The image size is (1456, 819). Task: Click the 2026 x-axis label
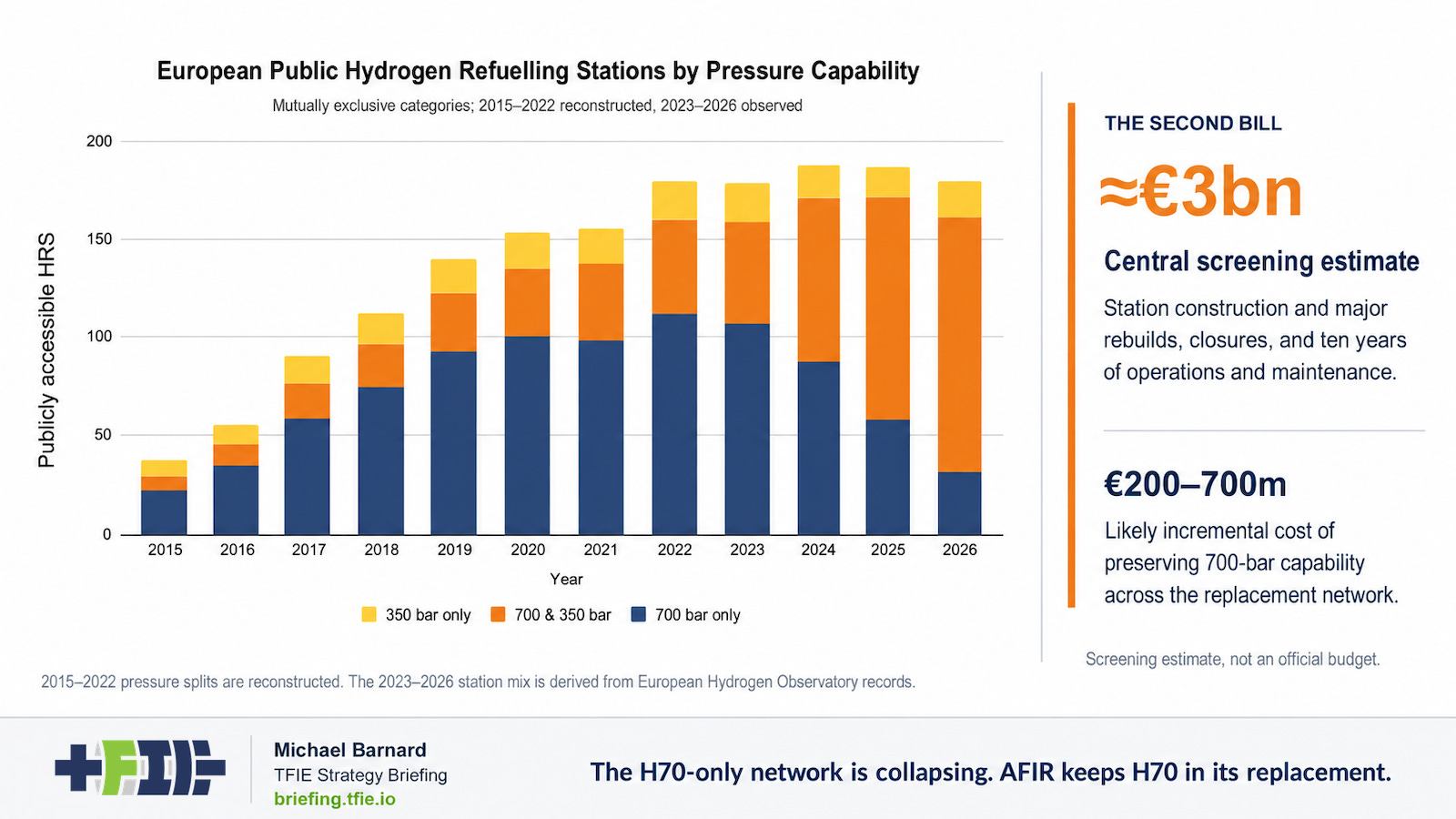[x=959, y=550]
